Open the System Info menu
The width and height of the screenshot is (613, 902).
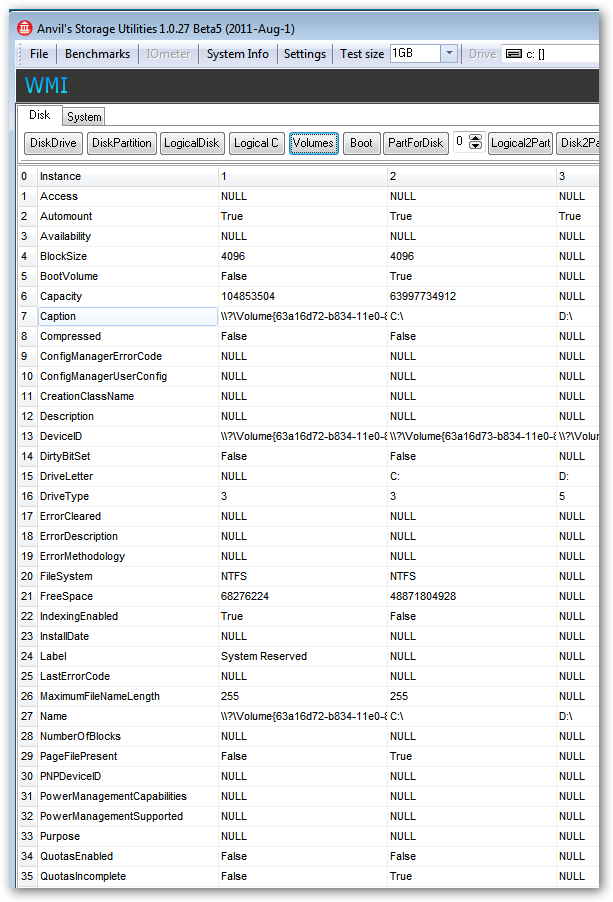(237, 54)
